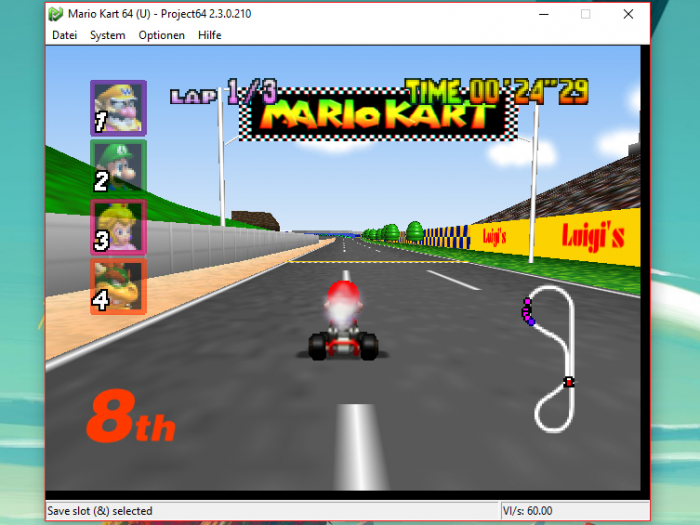
Task: Click the save slot status bar message
Action: click(100, 511)
